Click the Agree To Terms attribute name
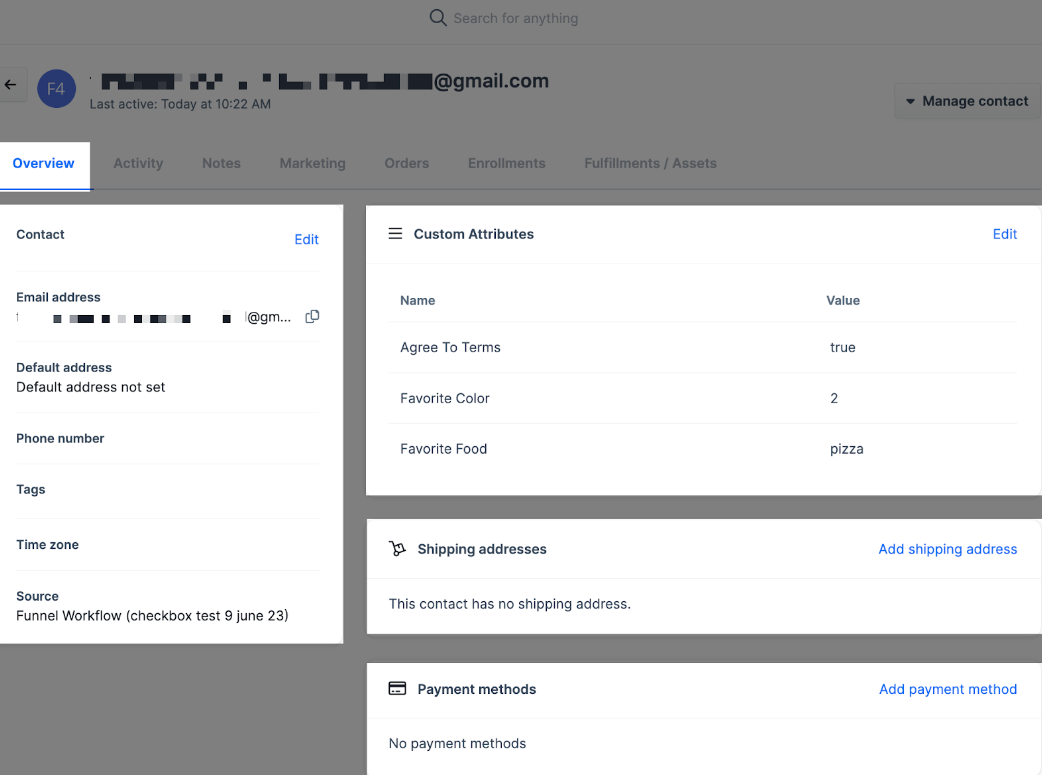 (450, 348)
